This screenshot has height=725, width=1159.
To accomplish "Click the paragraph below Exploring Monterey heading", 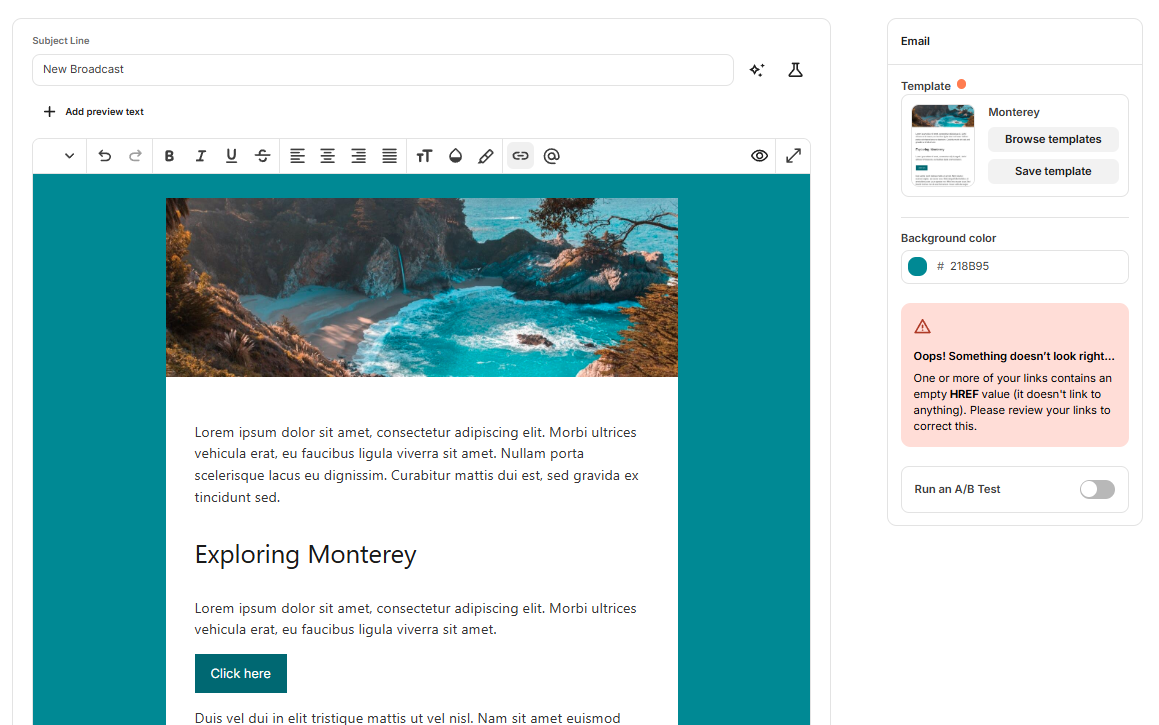I will (415, 619).
